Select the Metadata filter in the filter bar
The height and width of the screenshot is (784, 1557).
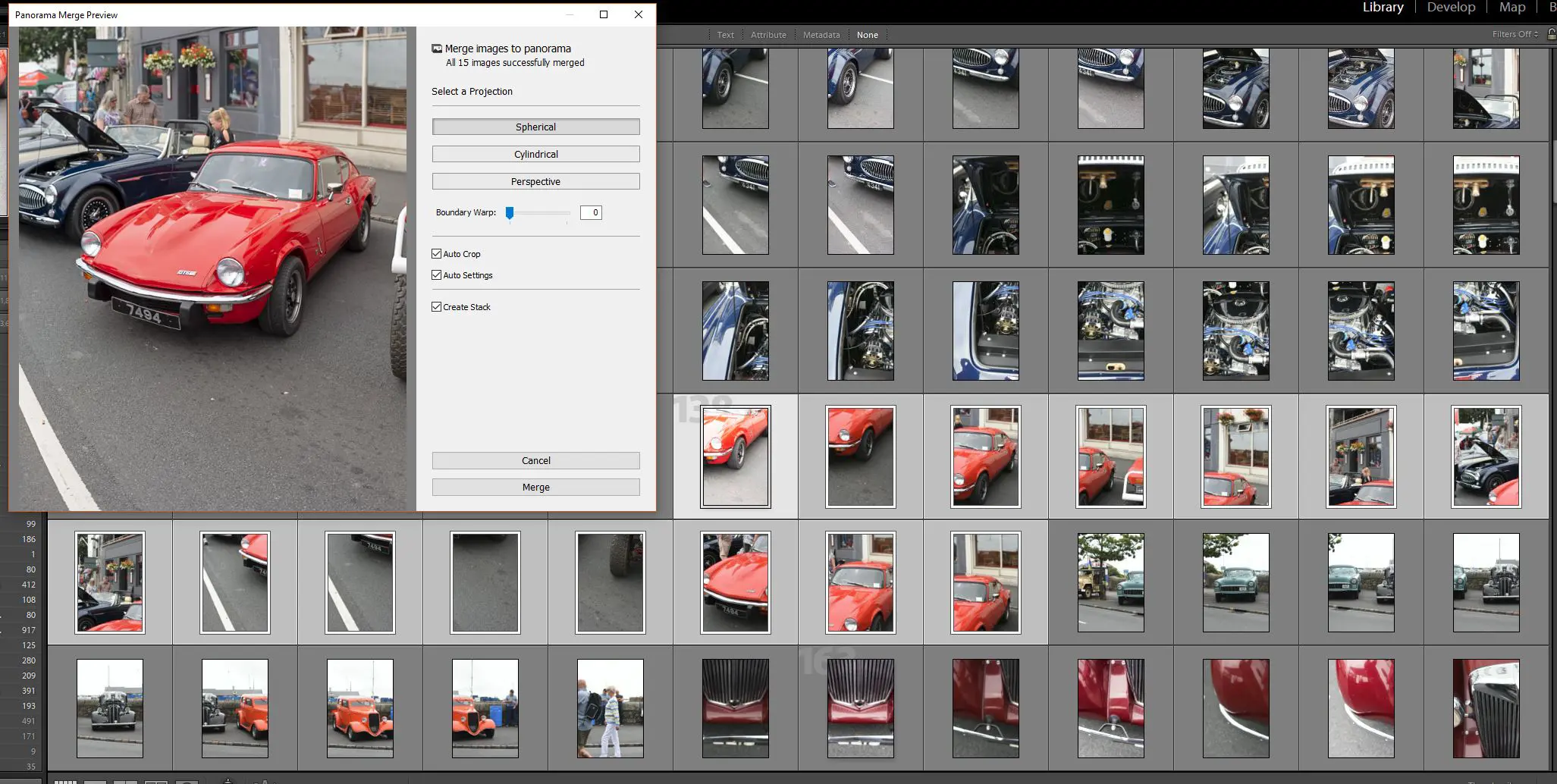click(x=821, y=35)
